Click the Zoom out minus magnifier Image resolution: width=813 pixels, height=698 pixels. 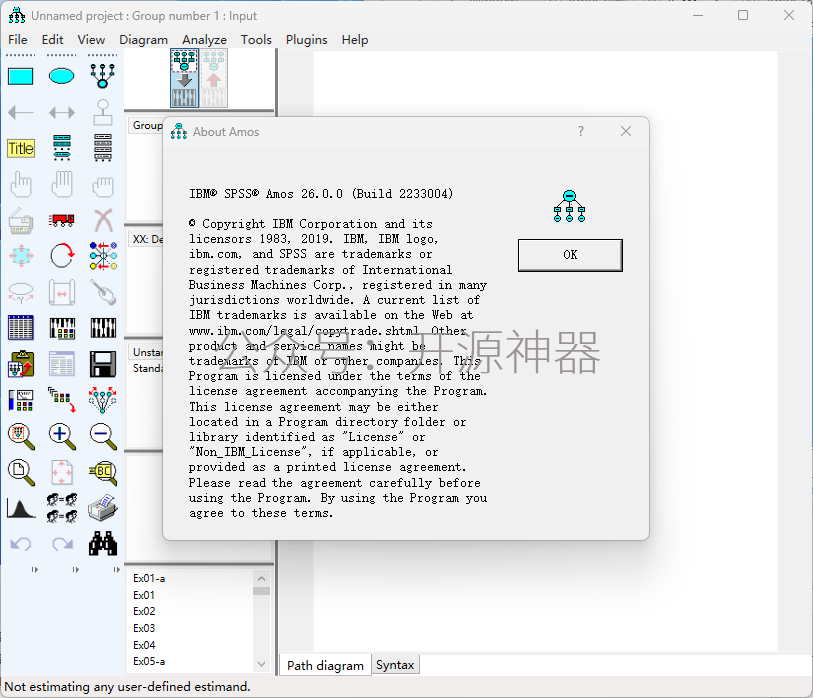(x=103, y=436)
